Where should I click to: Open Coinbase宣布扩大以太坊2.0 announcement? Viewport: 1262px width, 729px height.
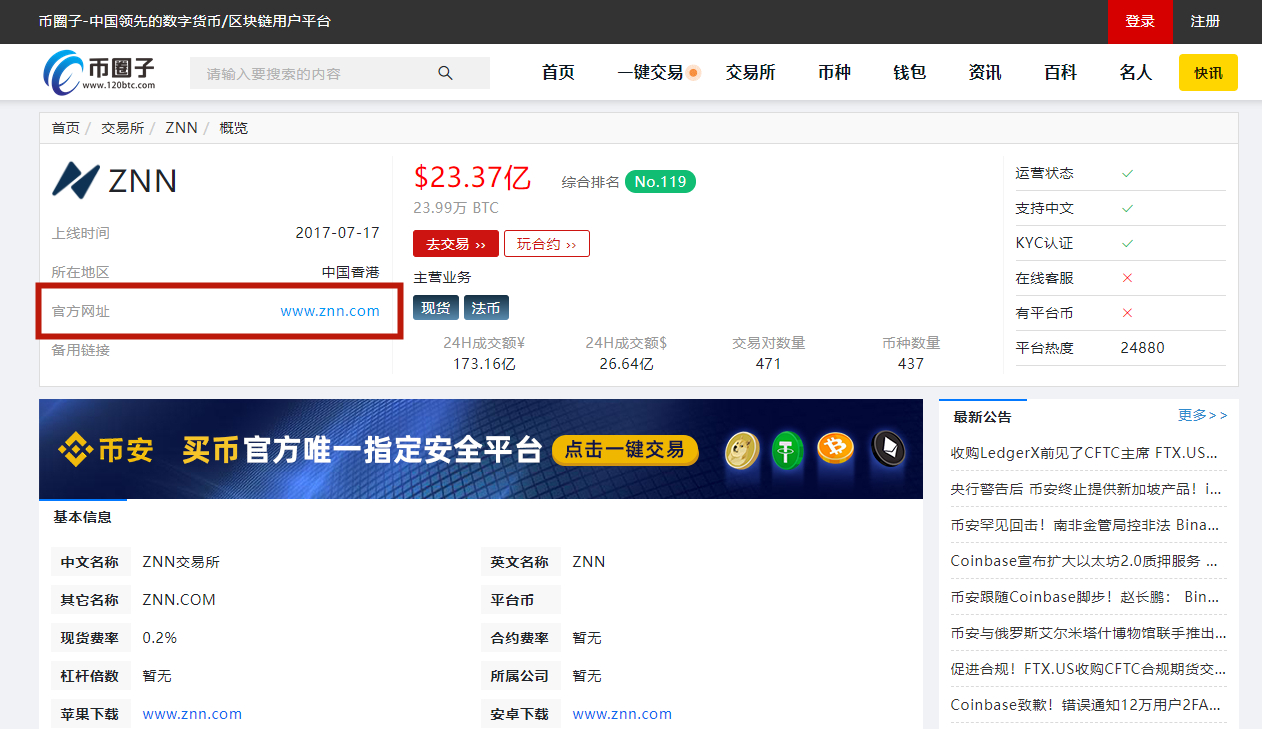point(1086,561)
